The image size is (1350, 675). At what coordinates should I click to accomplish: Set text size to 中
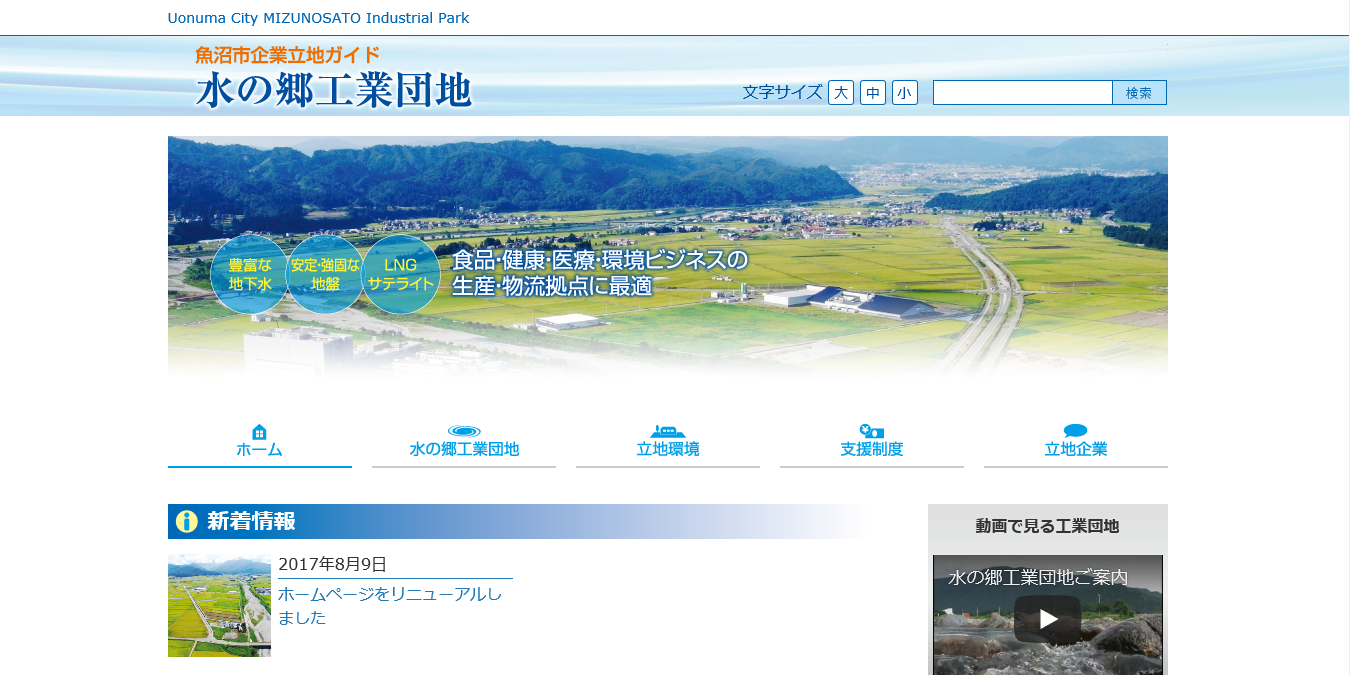click(873, 92)
